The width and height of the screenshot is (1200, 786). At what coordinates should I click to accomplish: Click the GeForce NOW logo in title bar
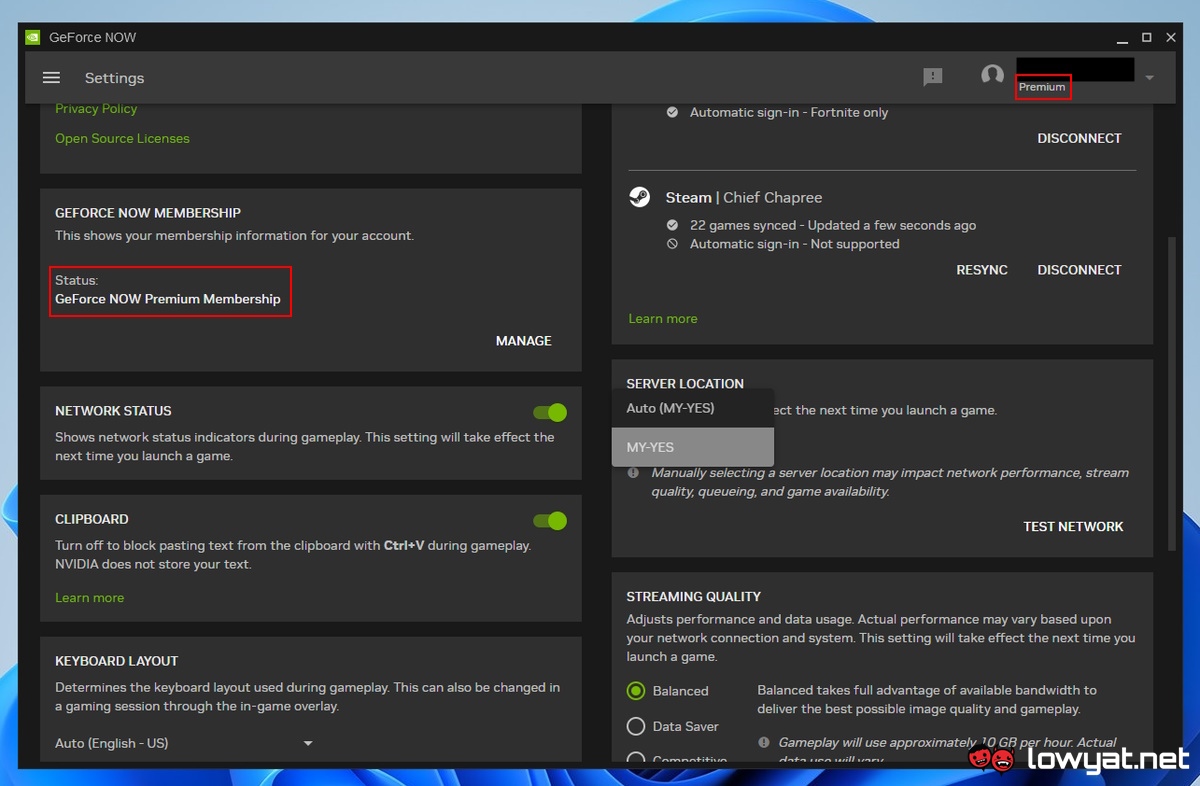pyautogui.click(x=33, y=37)
